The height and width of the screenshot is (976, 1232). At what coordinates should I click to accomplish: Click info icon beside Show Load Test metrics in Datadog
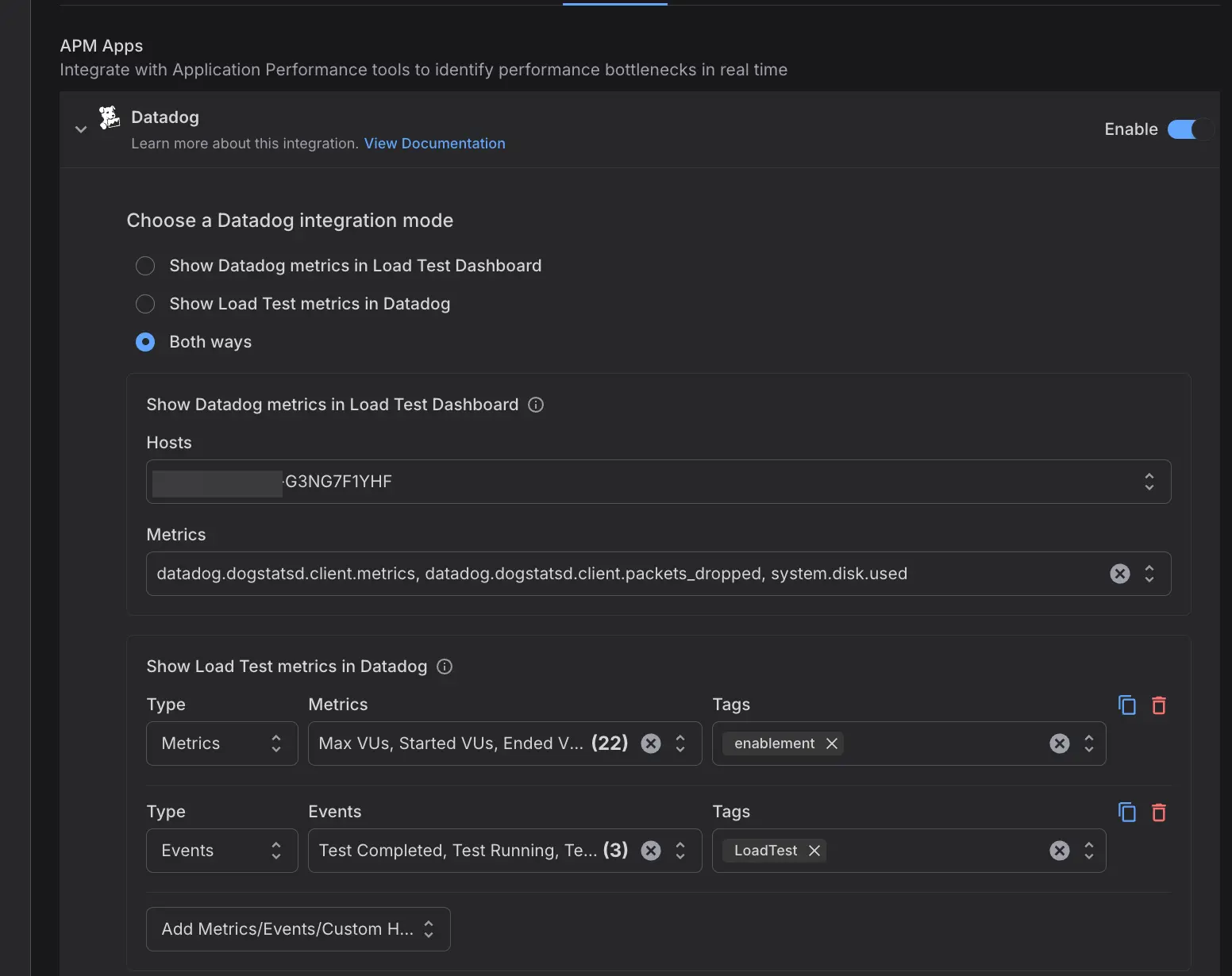[x=445, y=667]
